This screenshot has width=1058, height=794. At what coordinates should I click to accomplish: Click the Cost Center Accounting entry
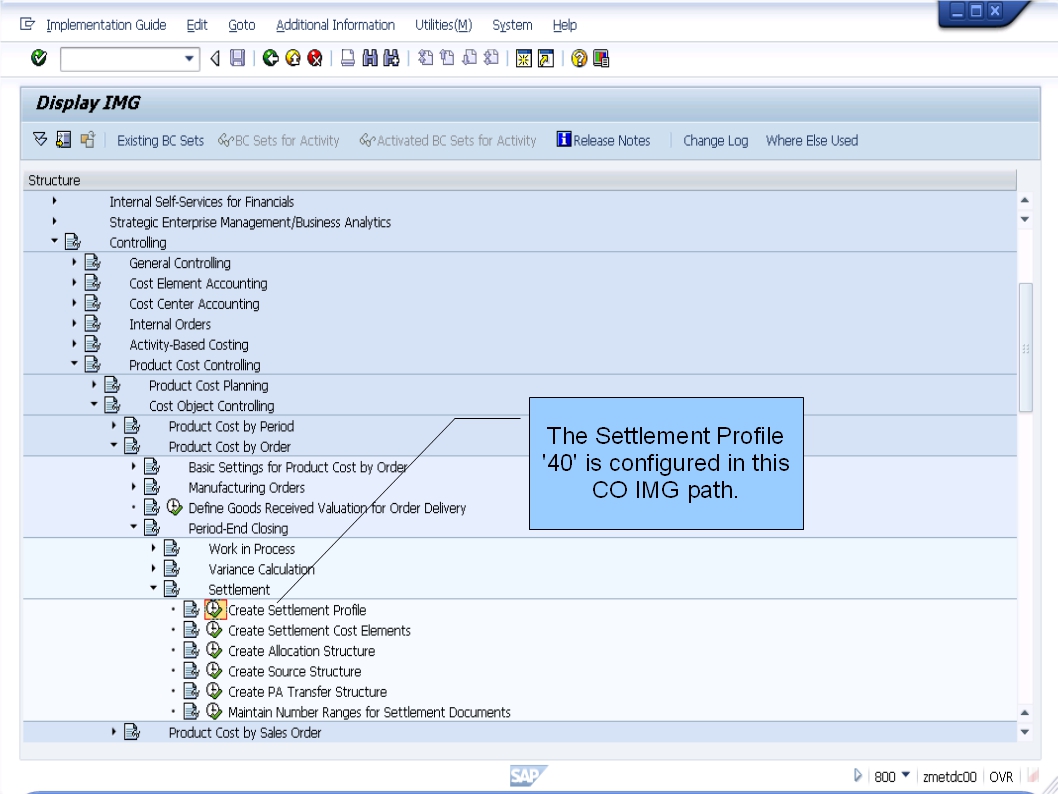(x=194, y=304)
